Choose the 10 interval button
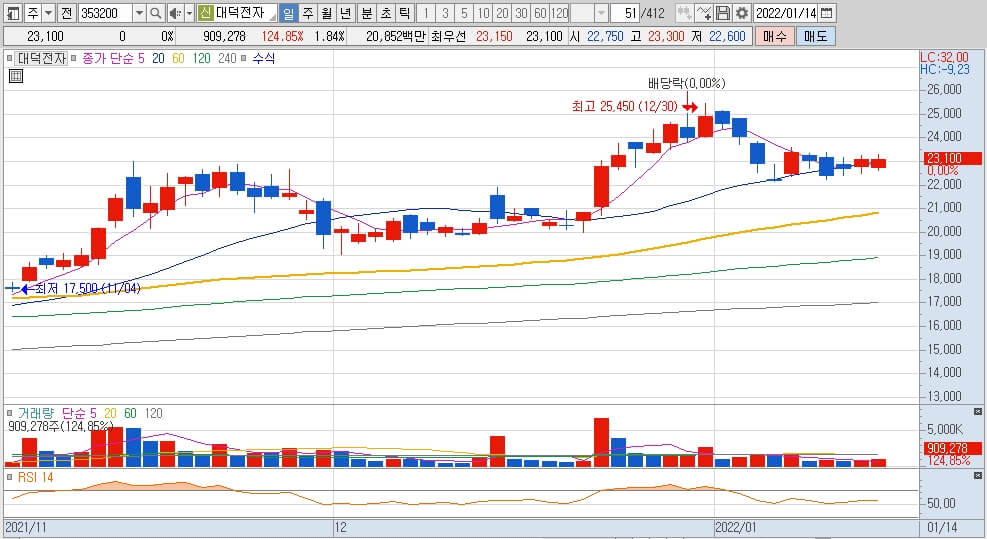Screen dimensions: 987x539 483,13
